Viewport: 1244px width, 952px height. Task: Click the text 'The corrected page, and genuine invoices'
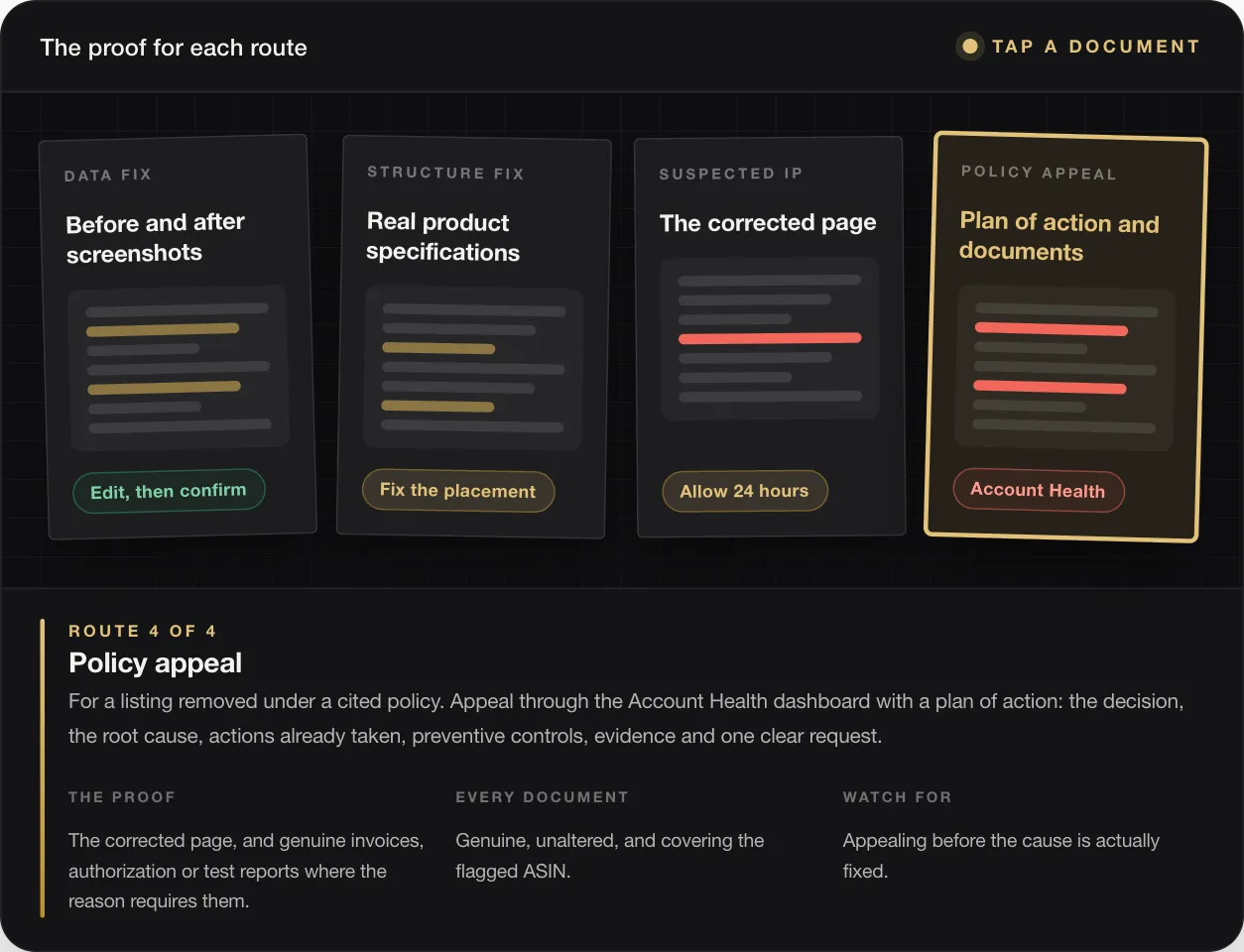[x=246, y=841]
